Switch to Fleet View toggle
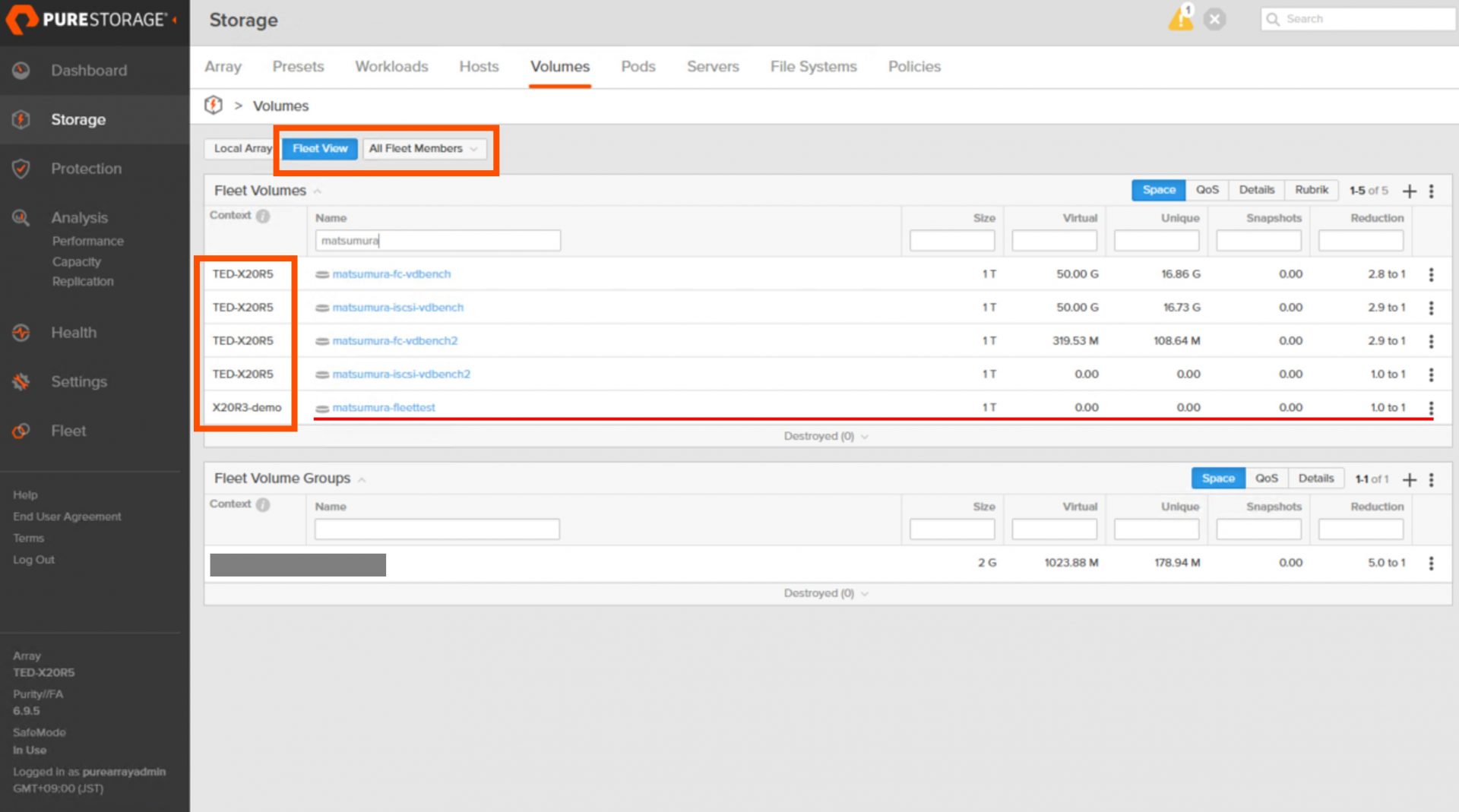The height and width of the screenshot is (812, 1459). [320, 148]
